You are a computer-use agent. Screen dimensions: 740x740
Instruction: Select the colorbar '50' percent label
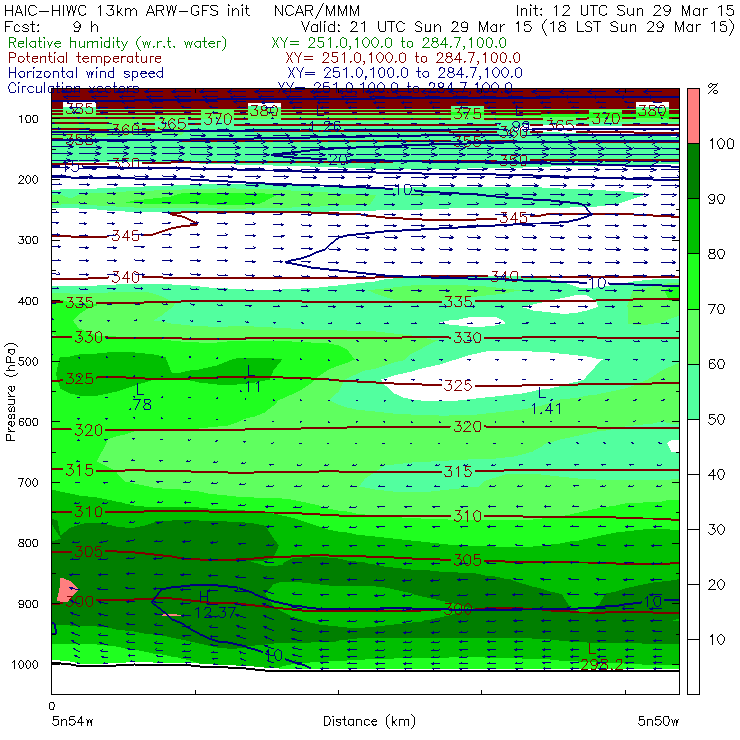[717, 419]
